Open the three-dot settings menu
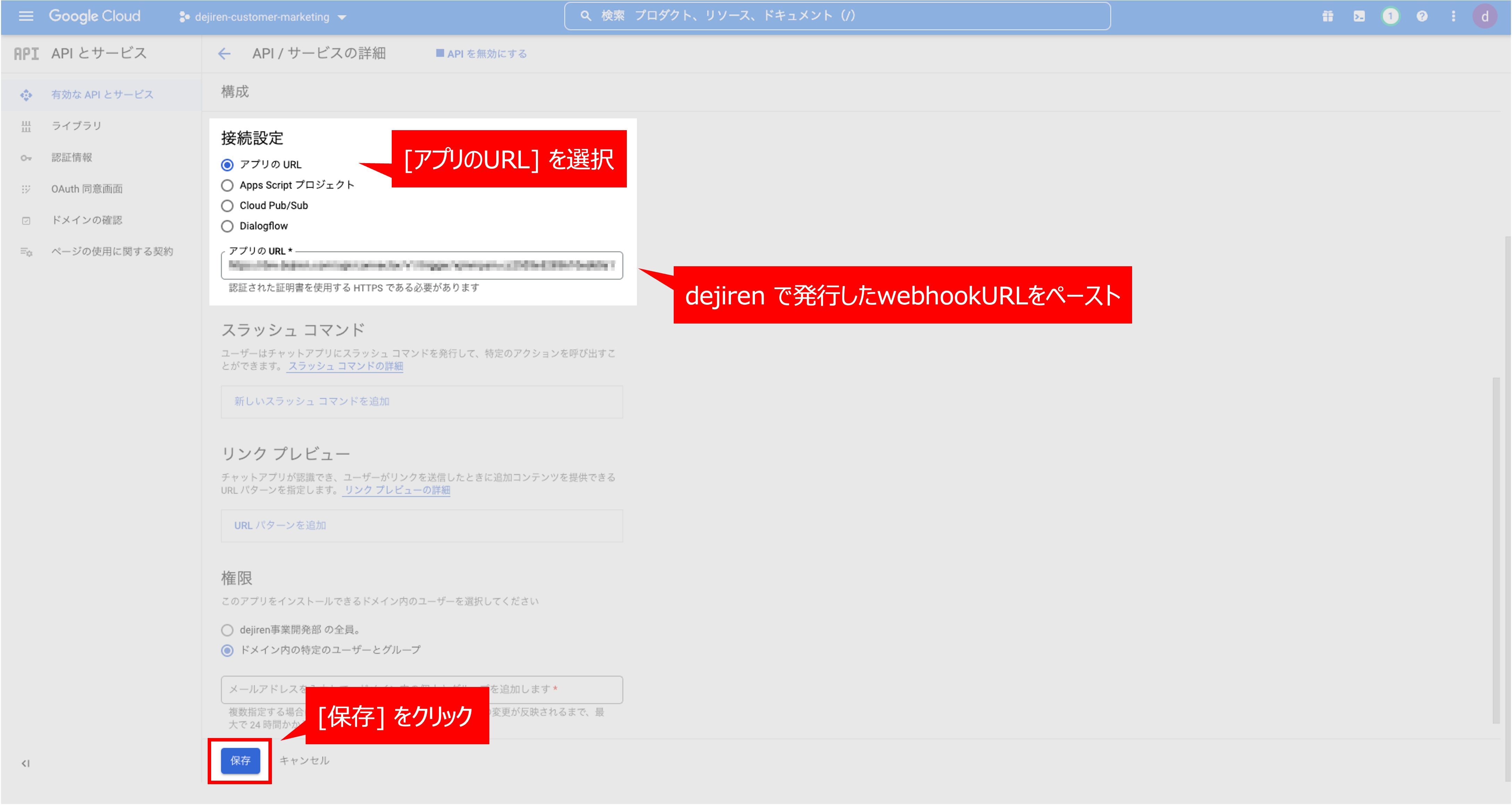This screenshot has height=805, width=1512. [x=1453, y=16]
